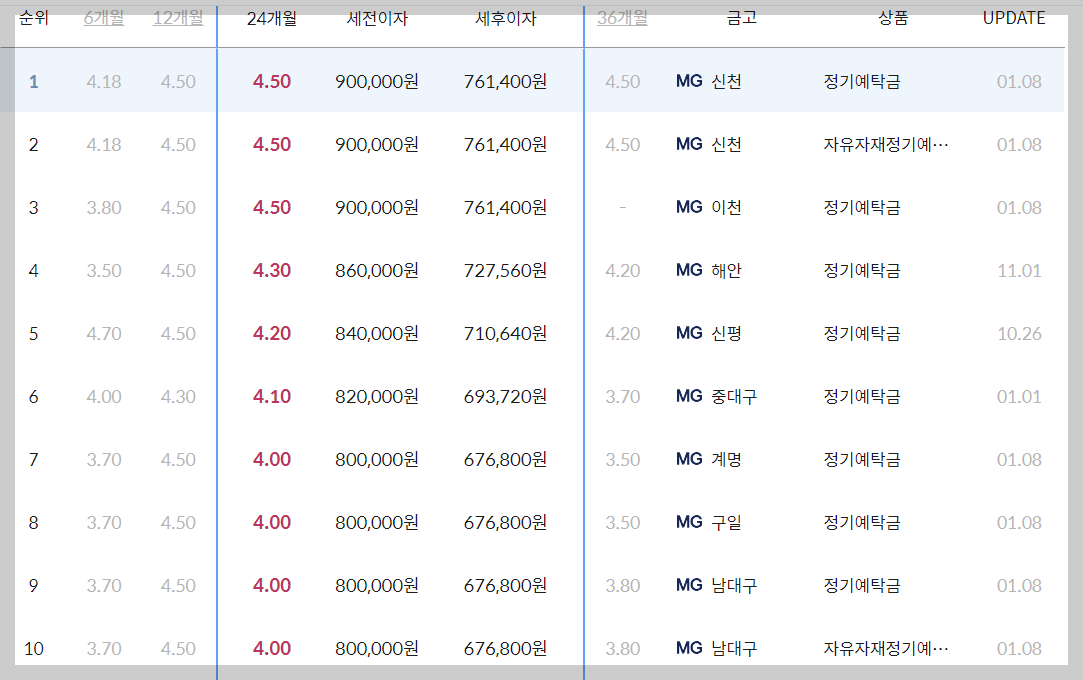The image size is (1083, 680).
Task: Click the 순위 column header
Action: [x=34, y=18]
